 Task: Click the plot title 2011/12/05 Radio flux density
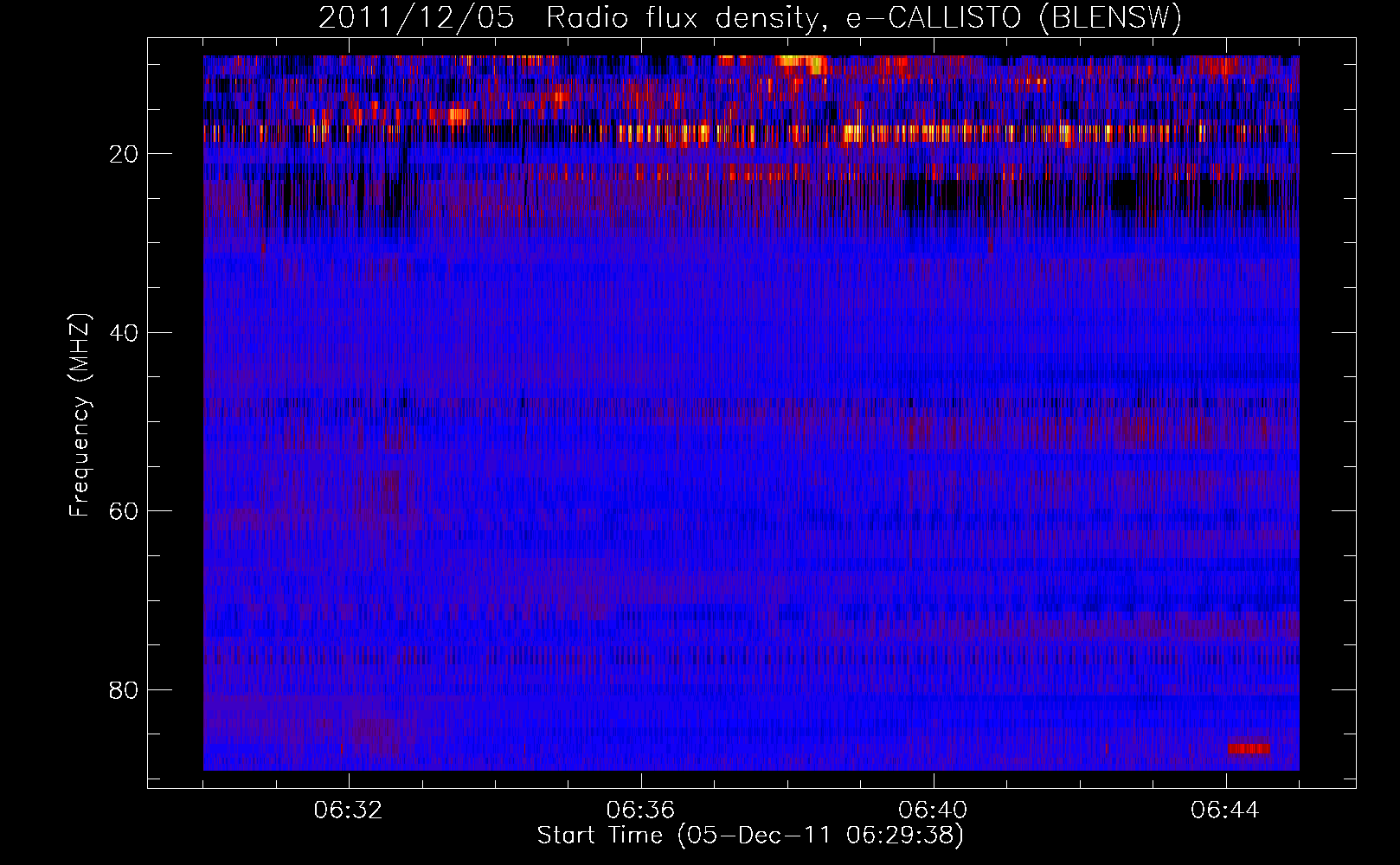[x=750, y=18]
